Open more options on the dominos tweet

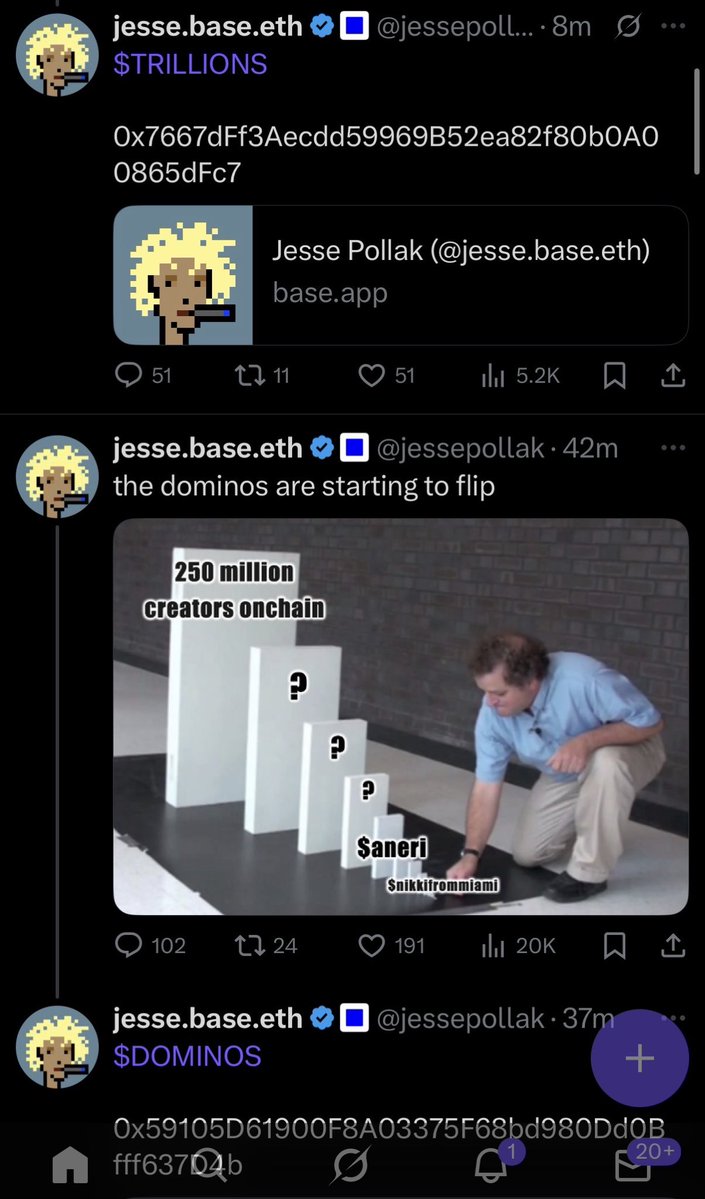tap(672, 448)
